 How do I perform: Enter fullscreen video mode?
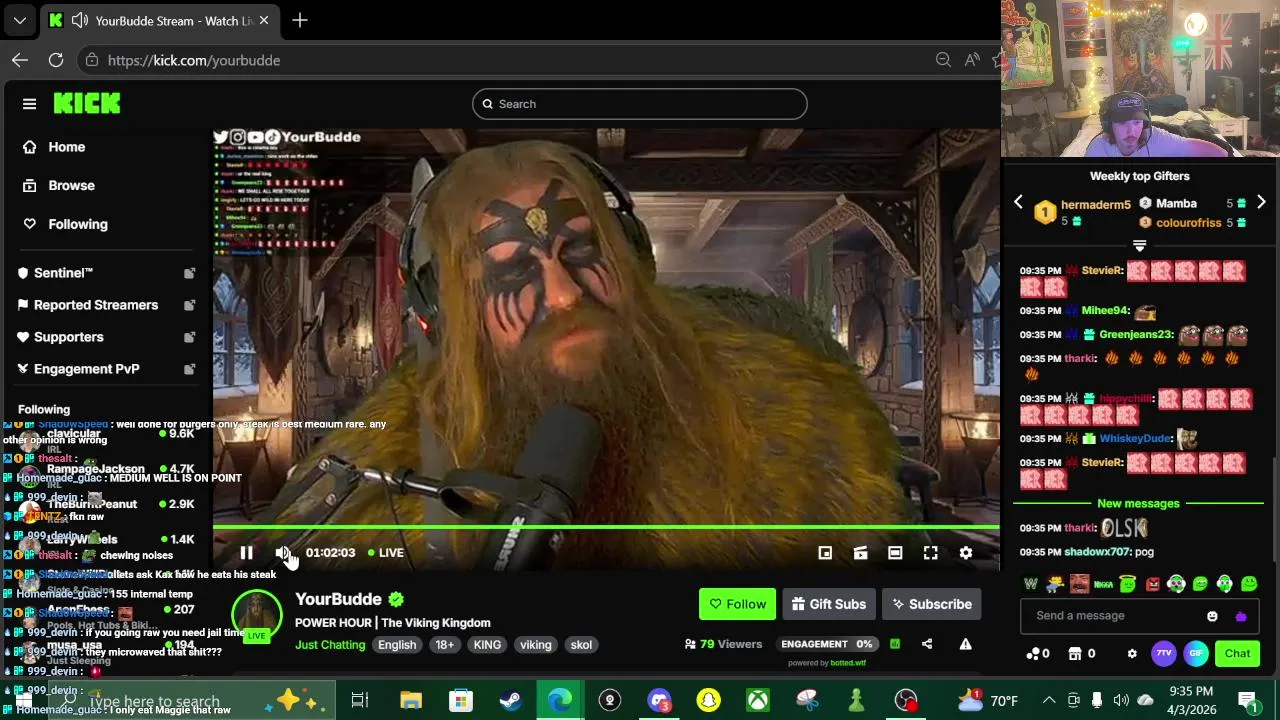coord(930,553)
